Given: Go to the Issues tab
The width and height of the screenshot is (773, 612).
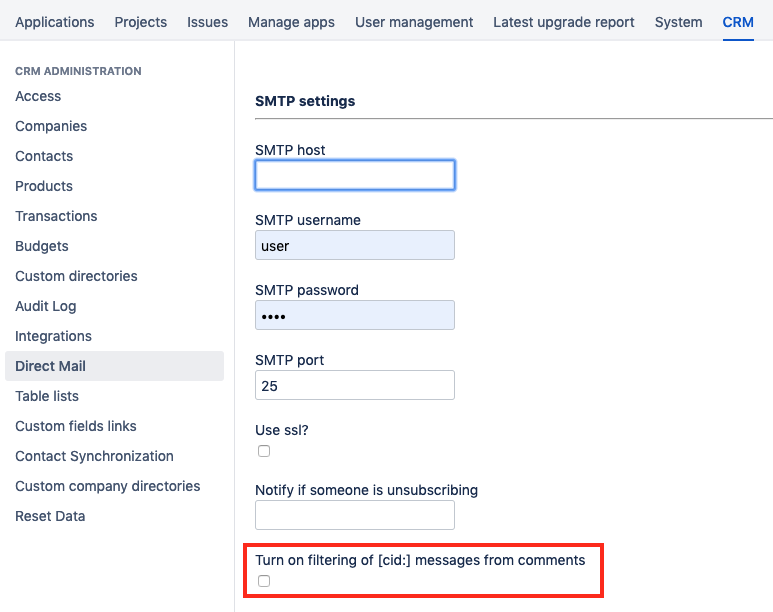Looking at the screenshot, I should tap(208, 22).
